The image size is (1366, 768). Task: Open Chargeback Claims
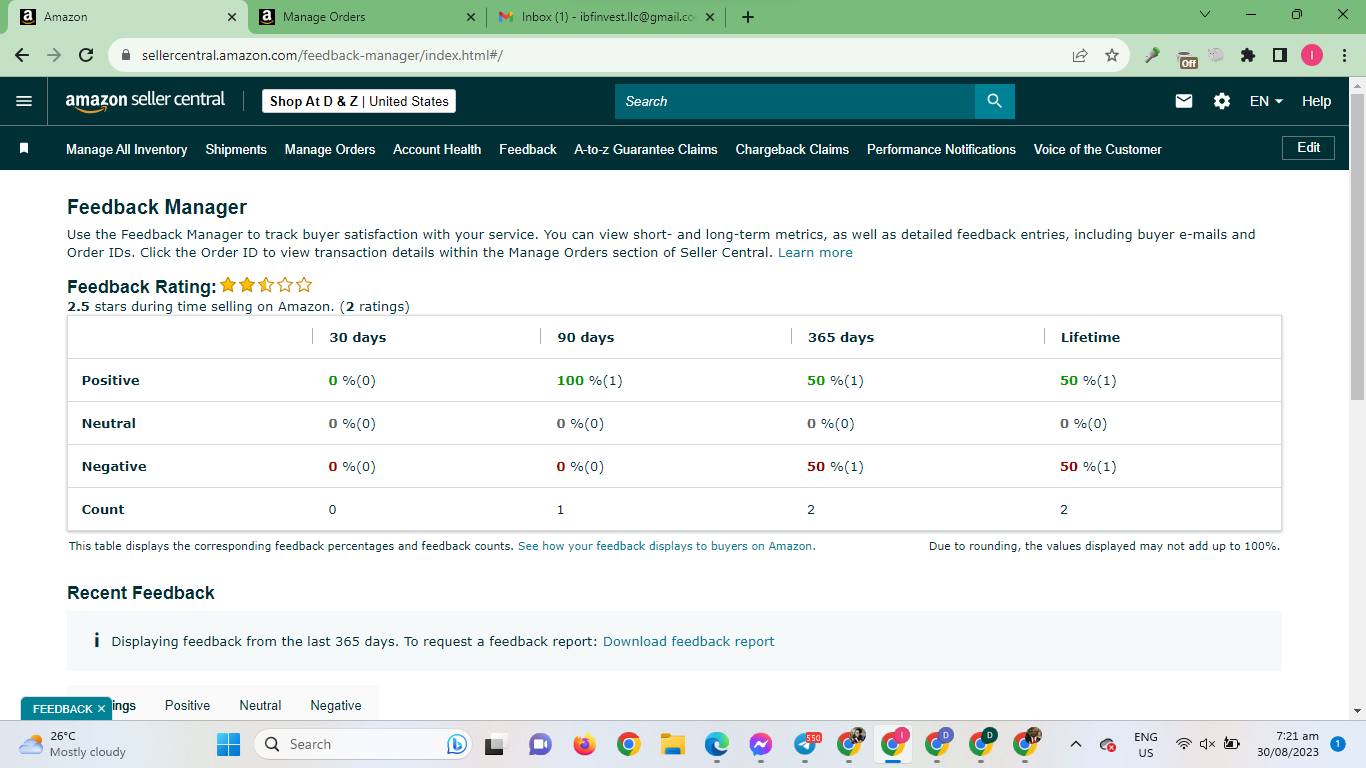click(792, 149)
